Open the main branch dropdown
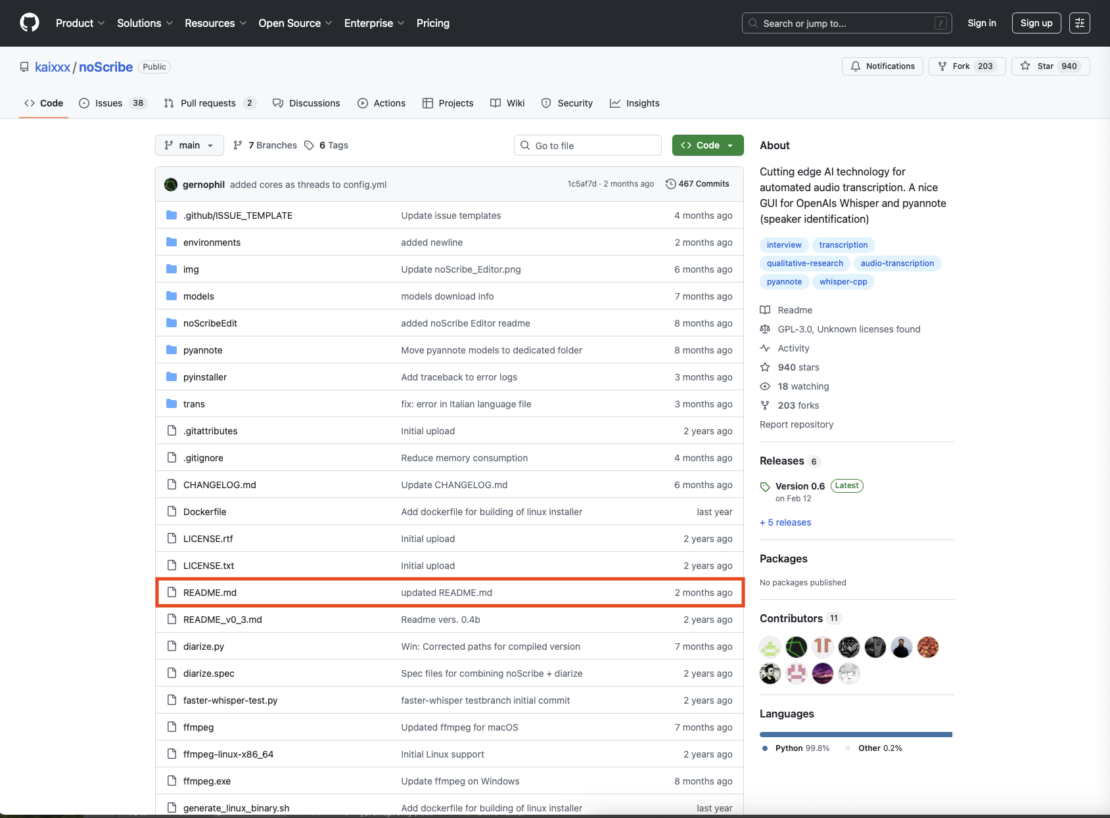 [189, 145]
